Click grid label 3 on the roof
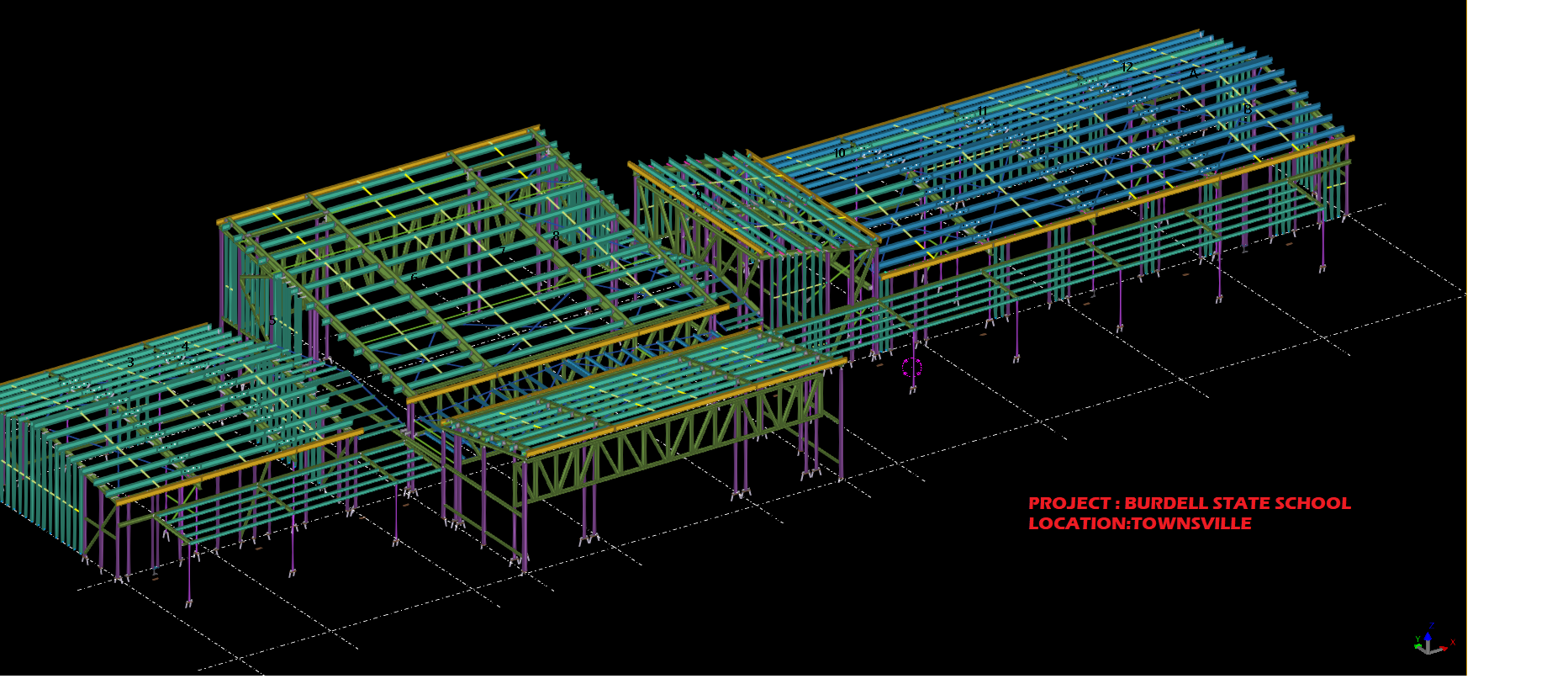This screenshot has width=1568, height=700. pyautogui.click(x=130, y=363)
